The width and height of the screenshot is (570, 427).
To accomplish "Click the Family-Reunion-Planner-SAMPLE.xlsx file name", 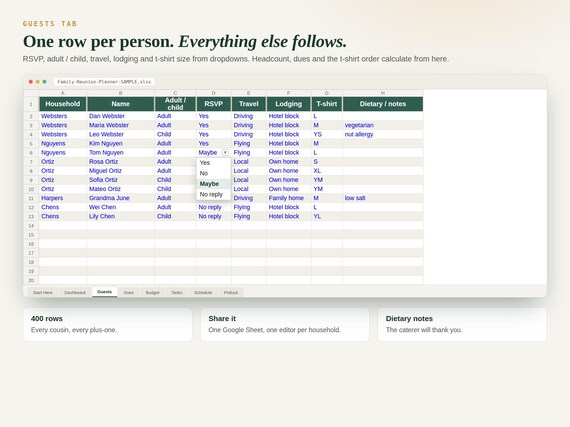I will tap(104, 82).
